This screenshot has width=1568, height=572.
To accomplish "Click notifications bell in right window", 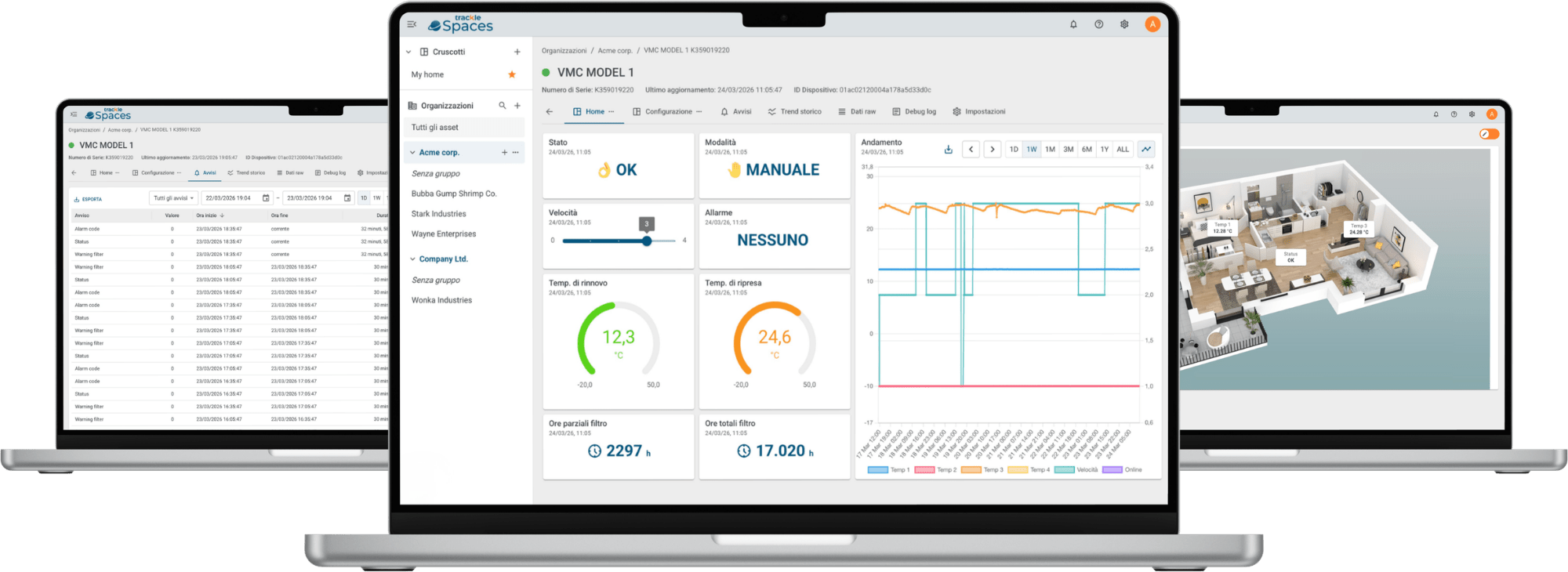I will pyautogui.click(x=1436, y=114).
